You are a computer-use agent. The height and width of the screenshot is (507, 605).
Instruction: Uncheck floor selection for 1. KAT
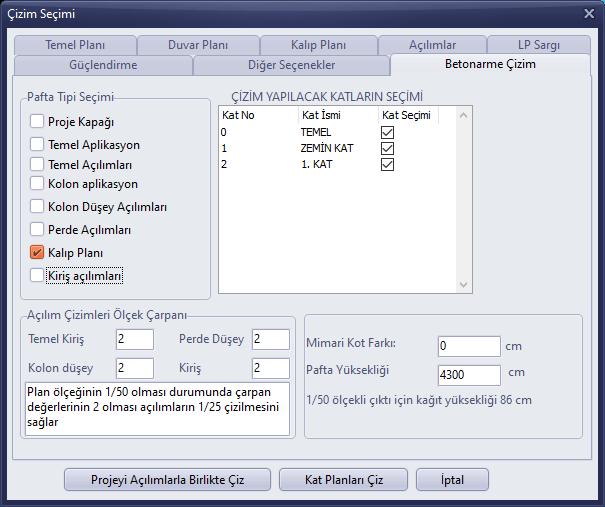coord(387,165)
